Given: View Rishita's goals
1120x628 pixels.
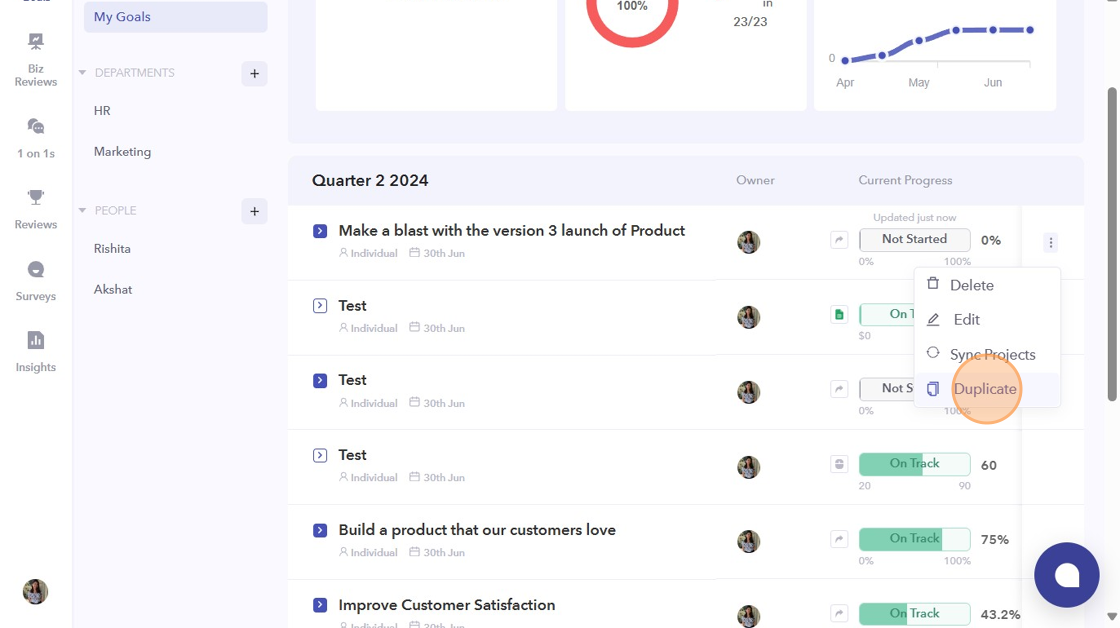Looking at the screenshot, I should pos(112,249).
